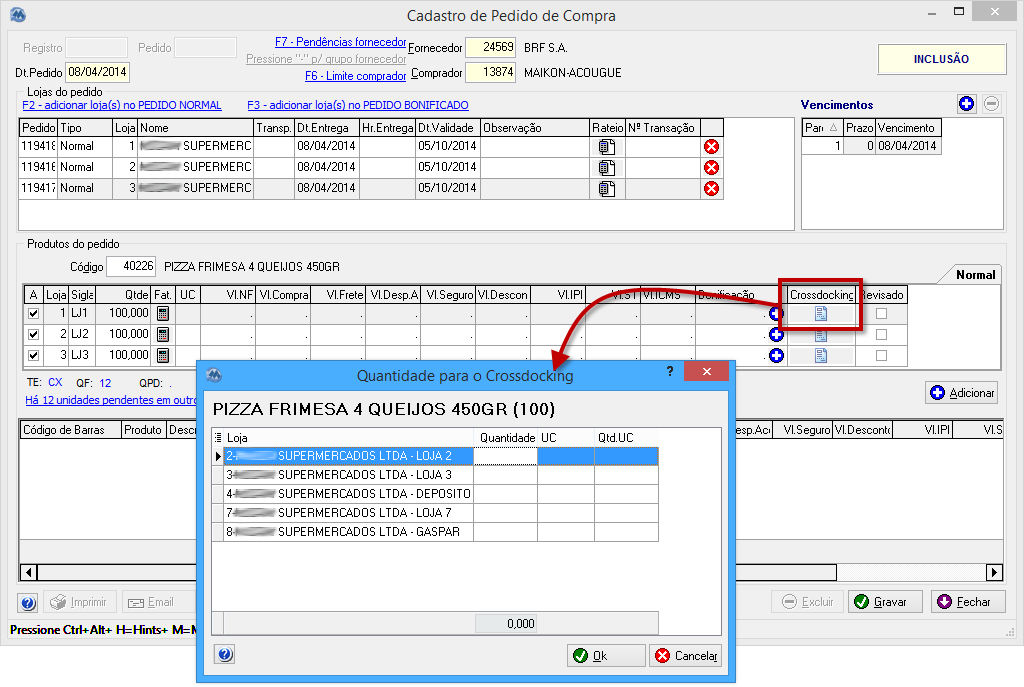The image size is (1024, 687).
Task: Uncheck the A checkbox for LJ3
Action: 33,355
